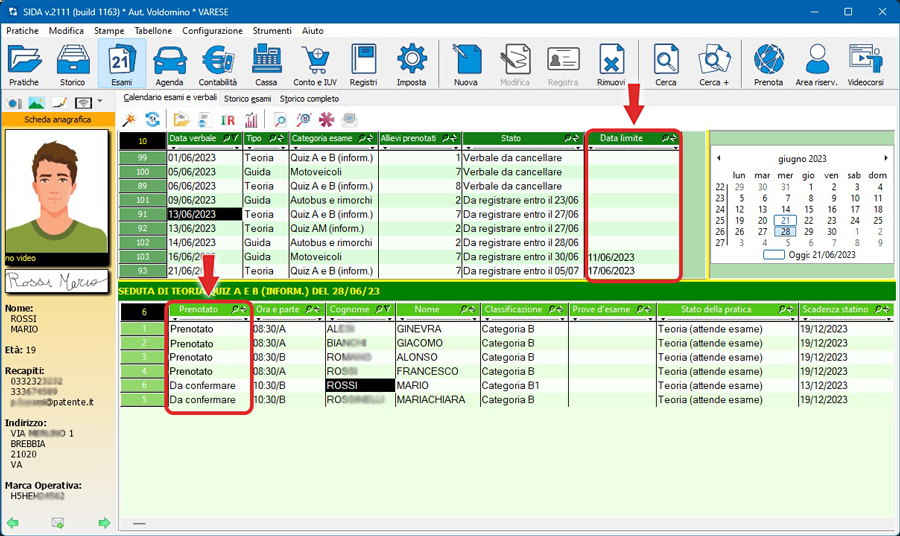900x536 pixels.
Task: Go to next month in calendar
Action: [885, 158]
